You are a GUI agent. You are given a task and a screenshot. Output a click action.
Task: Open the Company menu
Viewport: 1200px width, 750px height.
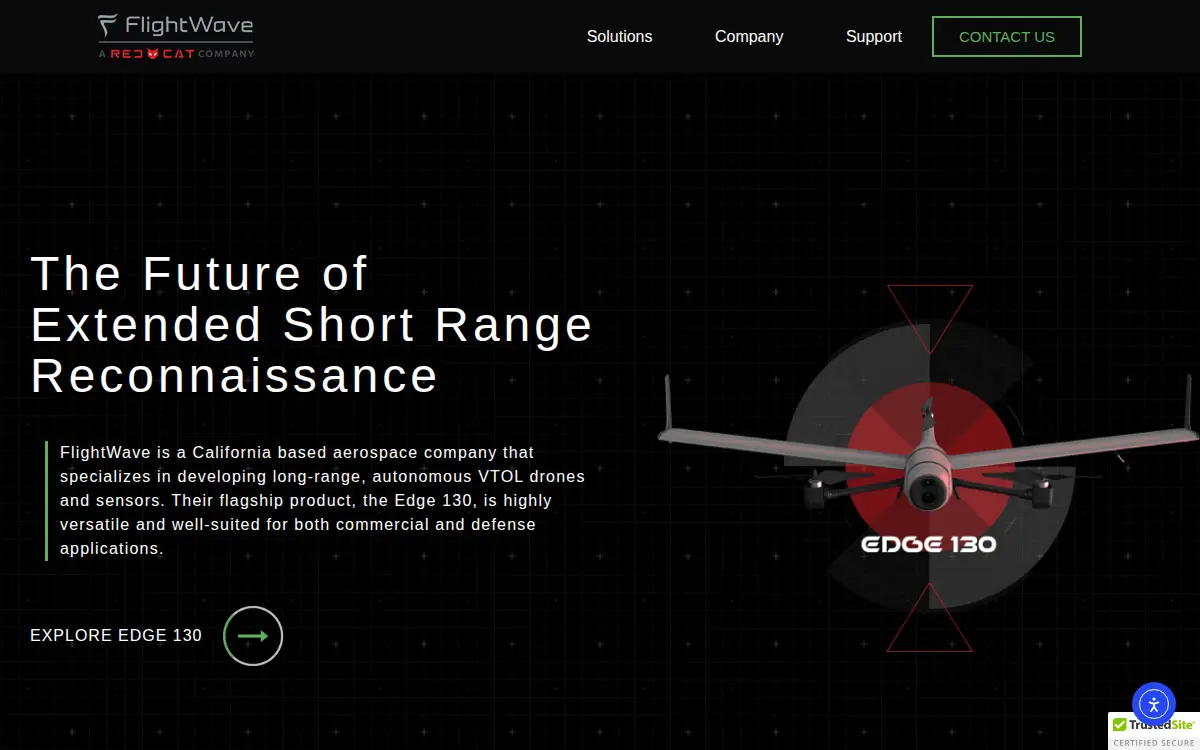[x=749, y=37]
